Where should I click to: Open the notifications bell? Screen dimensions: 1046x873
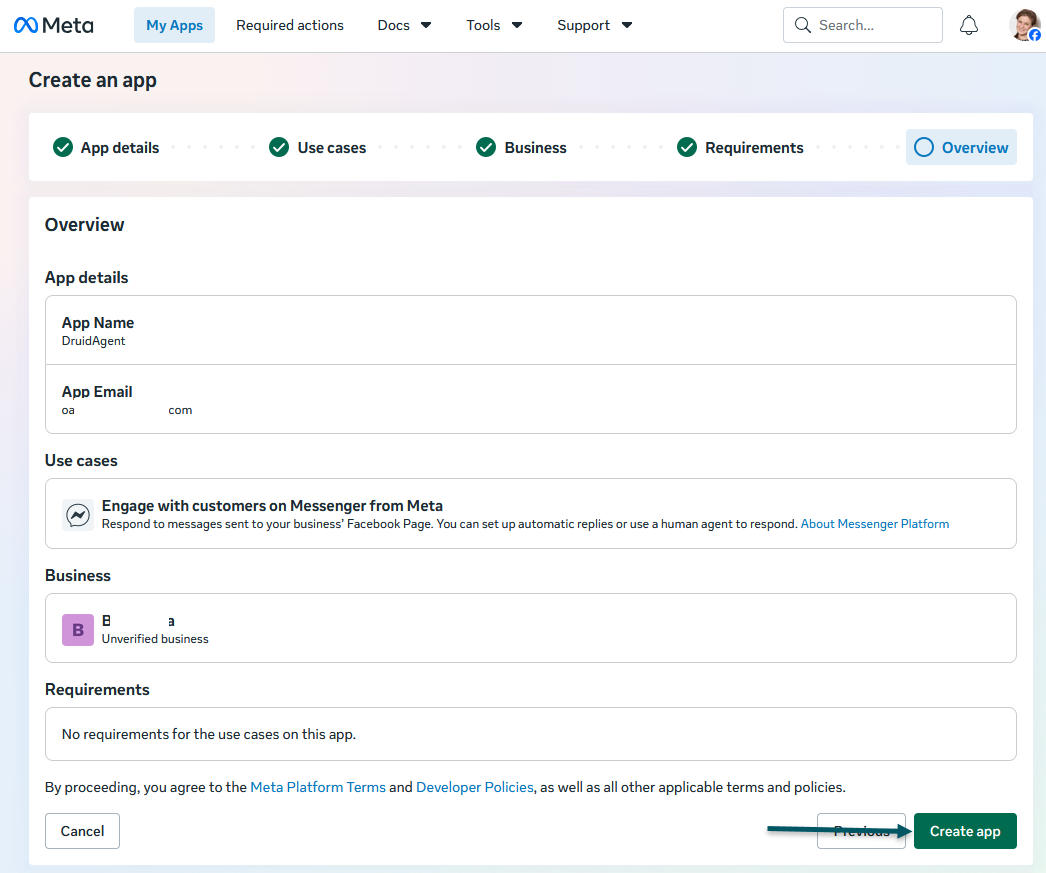pyautogui.click(x=969, y=25)
